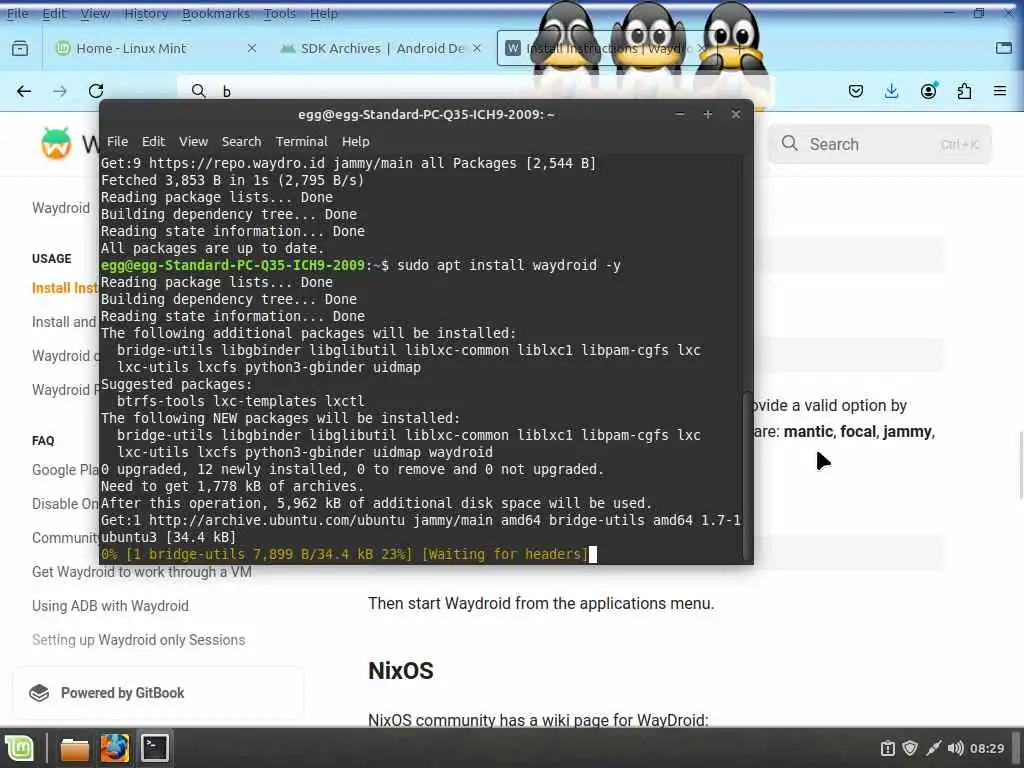This screenshot has width=1024, height=768.
Task: Open the Firefox Edit menu
Action: pos(54,13)
